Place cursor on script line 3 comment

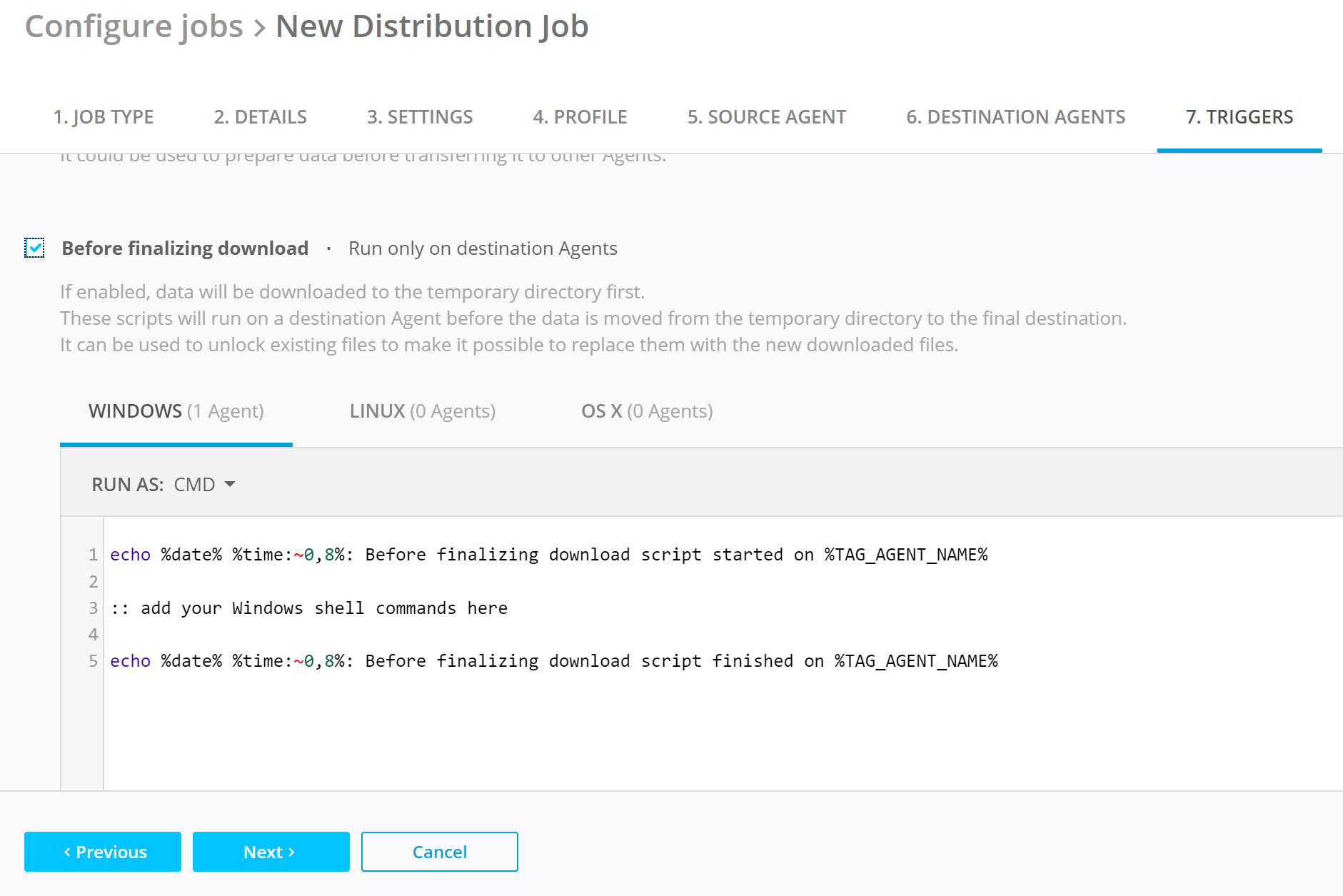(x=309, y=608)
